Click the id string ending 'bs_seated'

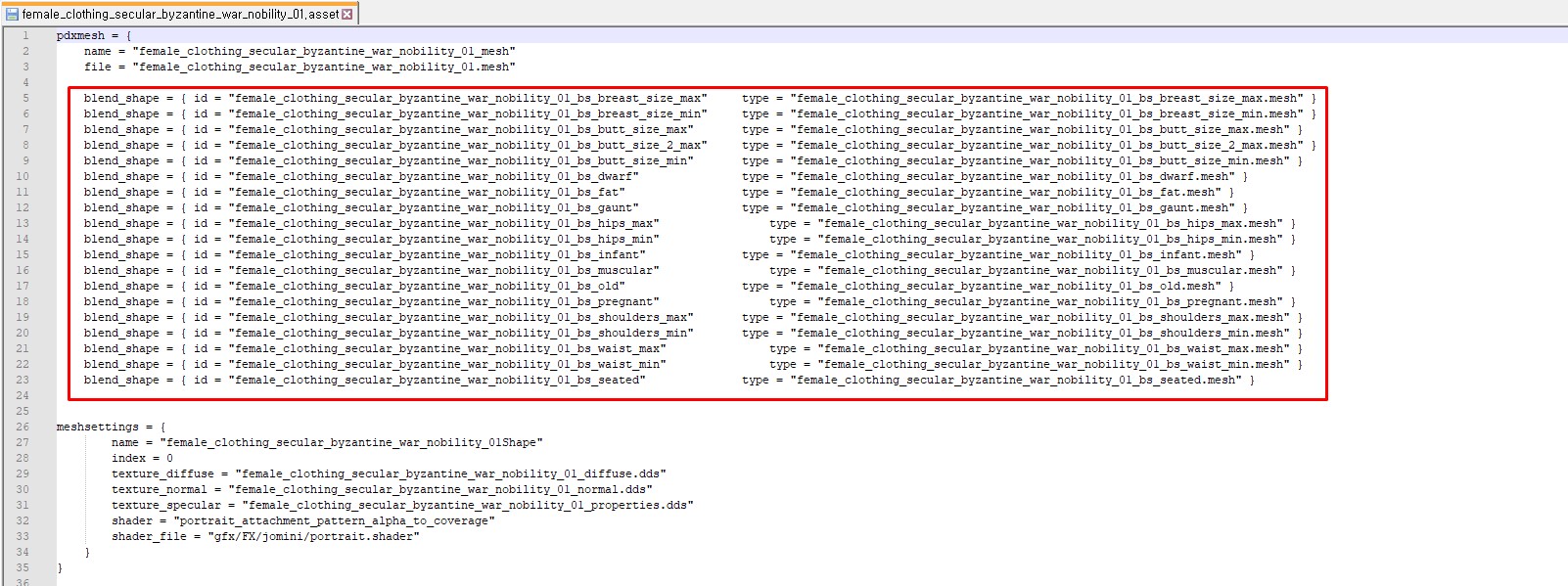(437, 380)
